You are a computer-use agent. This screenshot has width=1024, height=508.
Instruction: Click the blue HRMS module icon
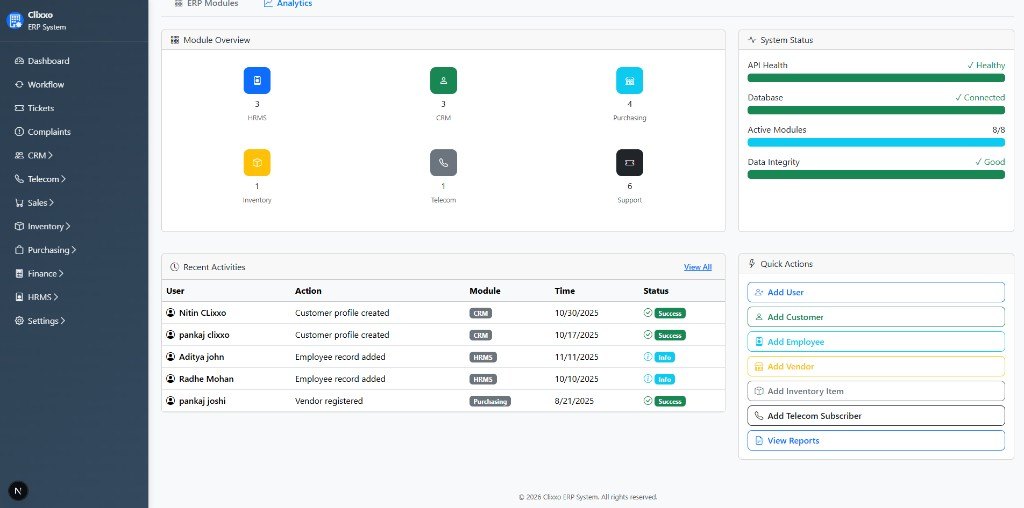click(x=257, y=81)
